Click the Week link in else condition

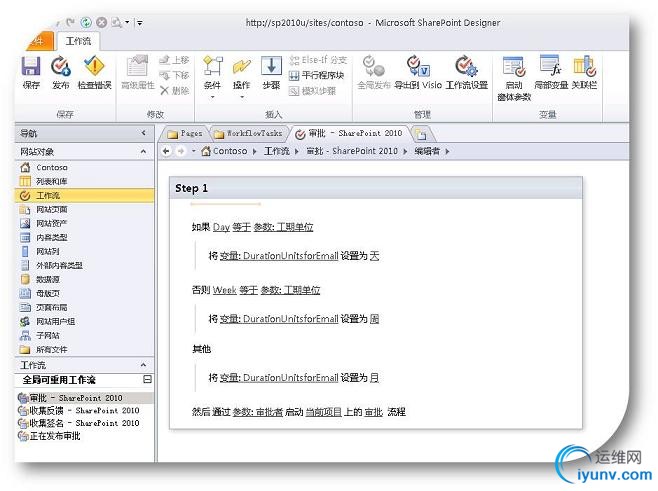pyautogui.click(x=225, y=290)
